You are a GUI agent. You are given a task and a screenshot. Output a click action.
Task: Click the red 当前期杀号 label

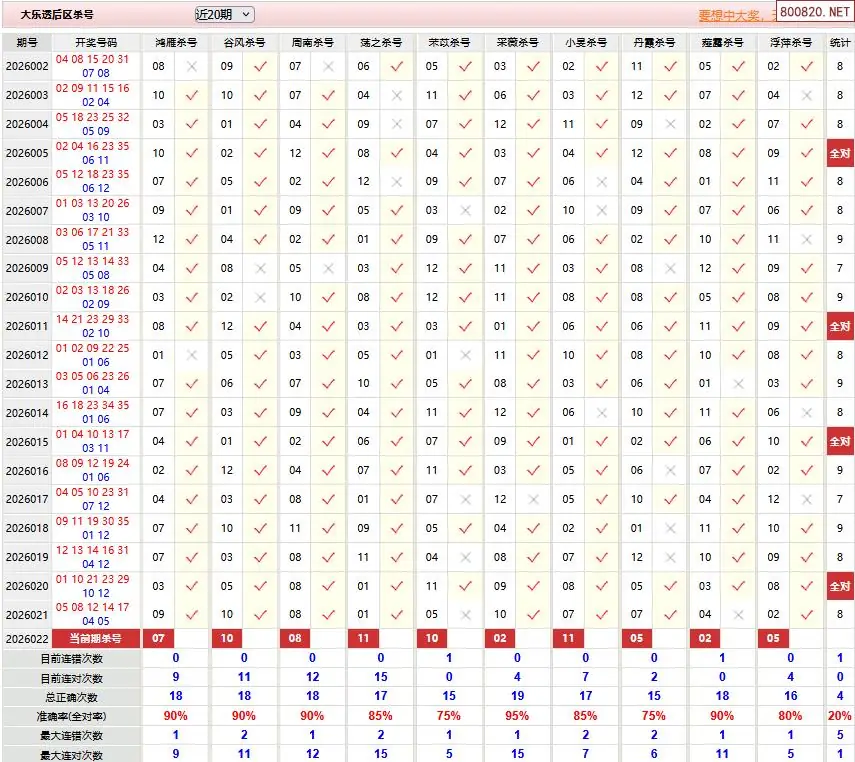(96, 639)
